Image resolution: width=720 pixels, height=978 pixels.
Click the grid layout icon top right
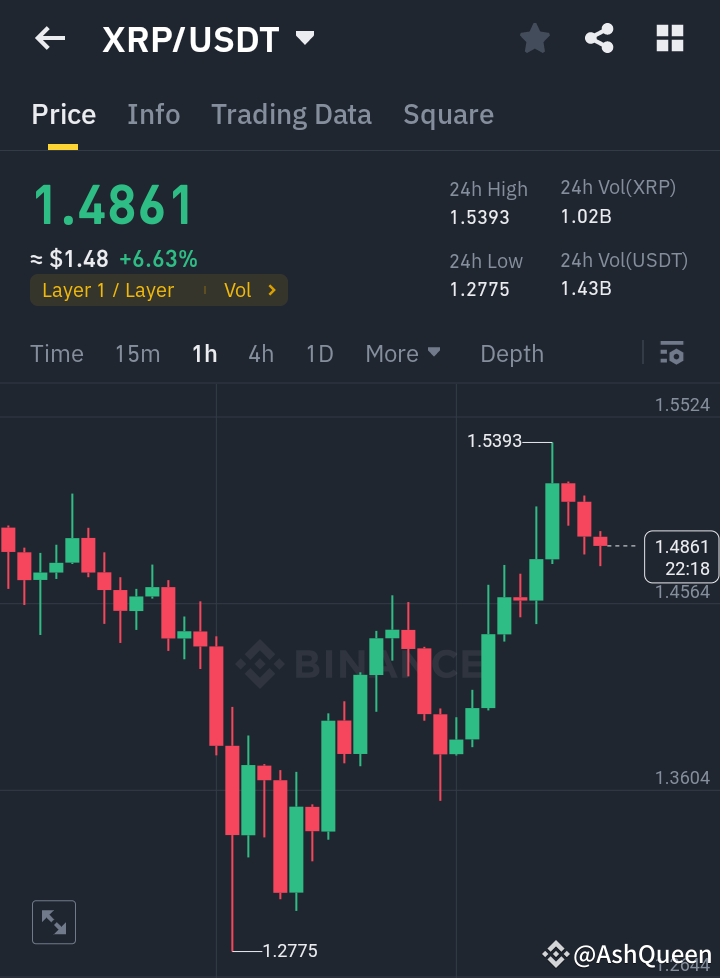pos(669,38)
